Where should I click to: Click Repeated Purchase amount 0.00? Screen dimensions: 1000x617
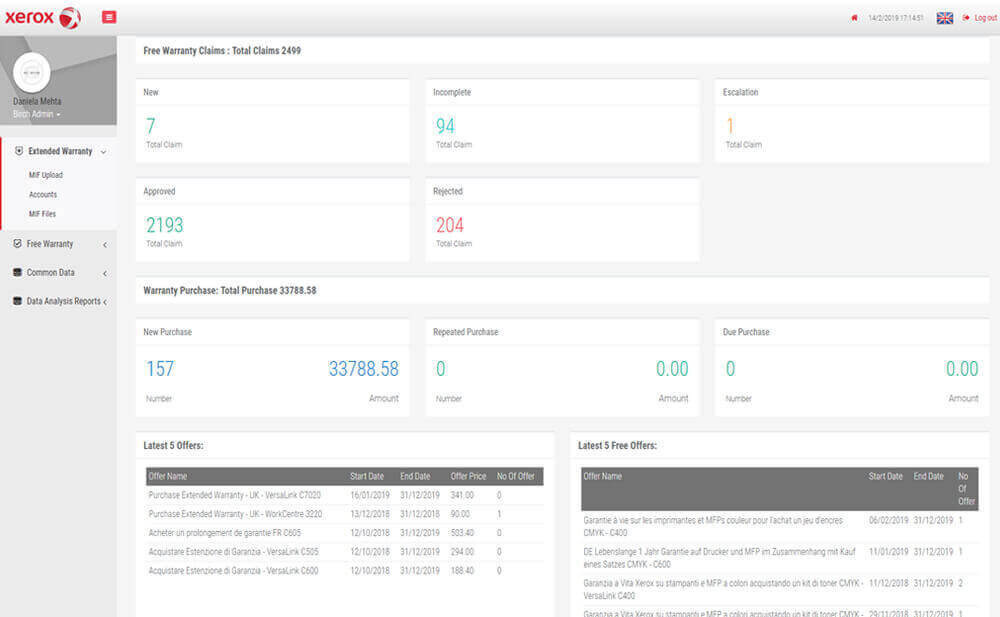click(x=672, y=369)
